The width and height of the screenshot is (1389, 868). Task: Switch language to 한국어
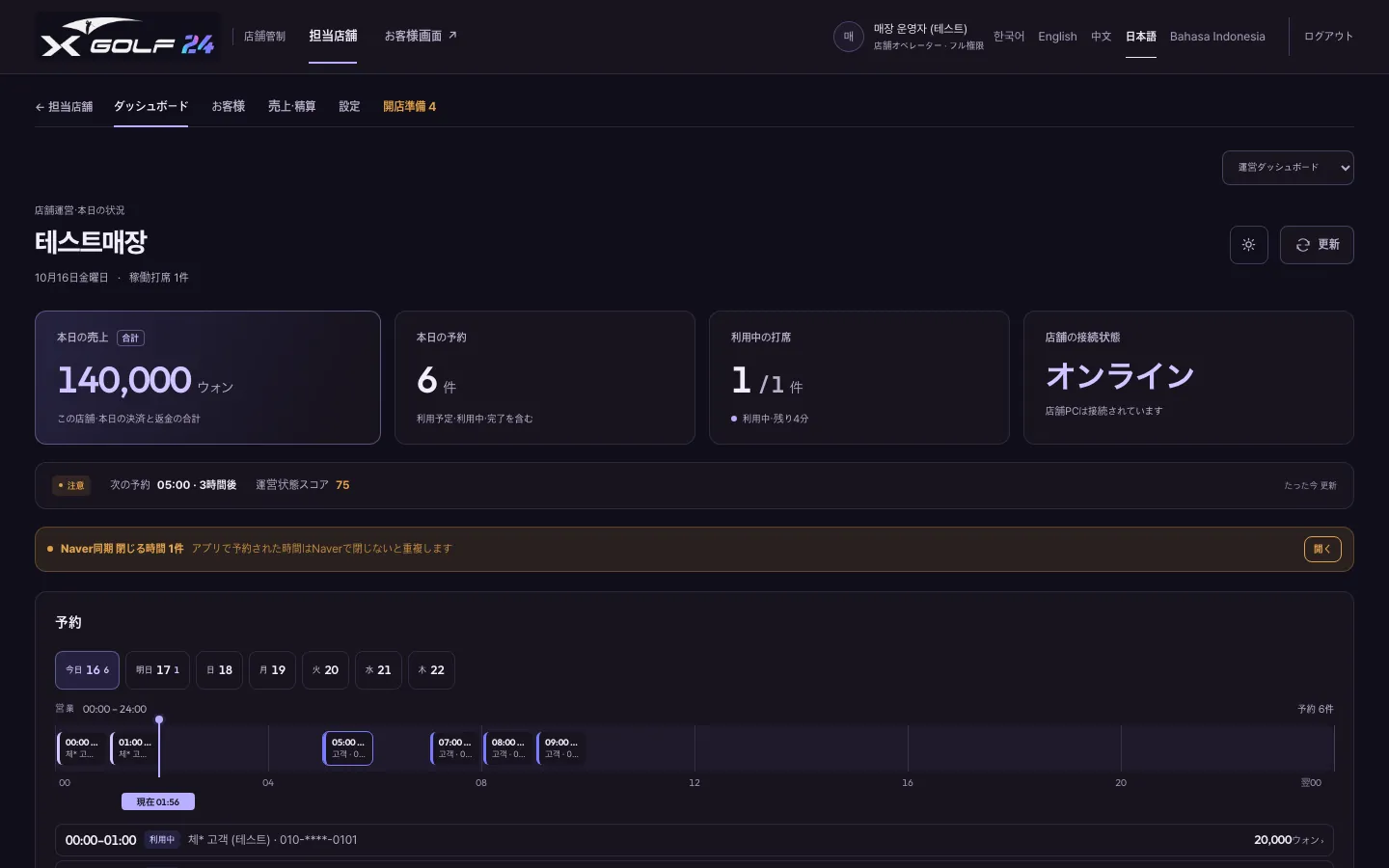click(1009, 37)
